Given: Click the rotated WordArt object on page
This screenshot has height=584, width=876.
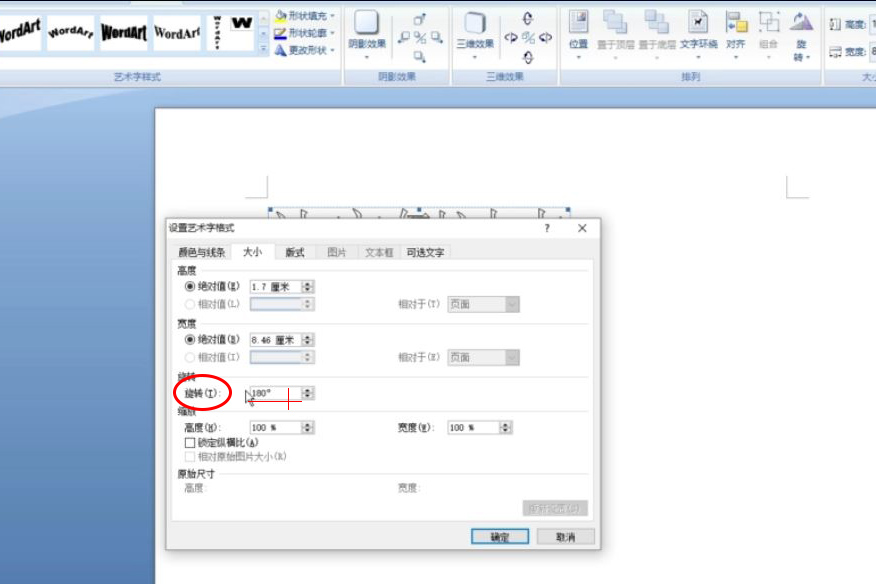Looking at the screenshot, I should tap(419, 213).
